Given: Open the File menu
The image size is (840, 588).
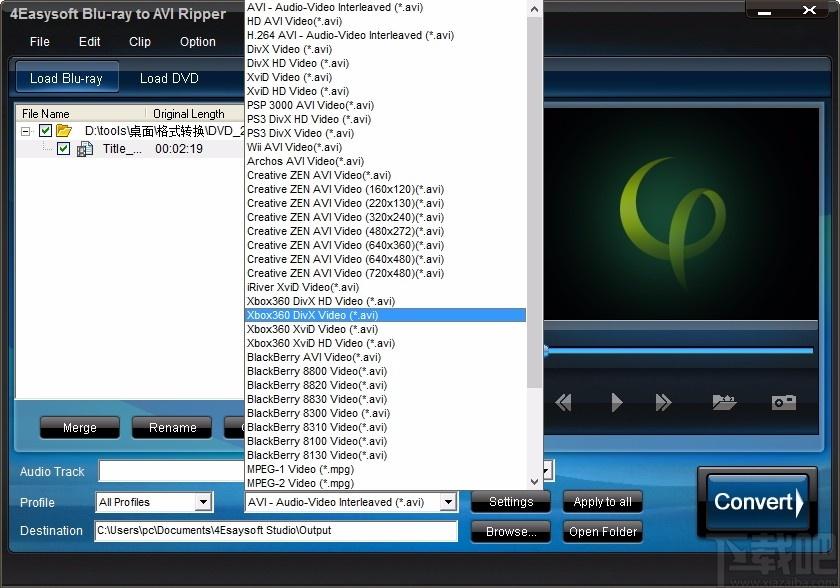Looking at the screenshot, I should click(40, 42).
